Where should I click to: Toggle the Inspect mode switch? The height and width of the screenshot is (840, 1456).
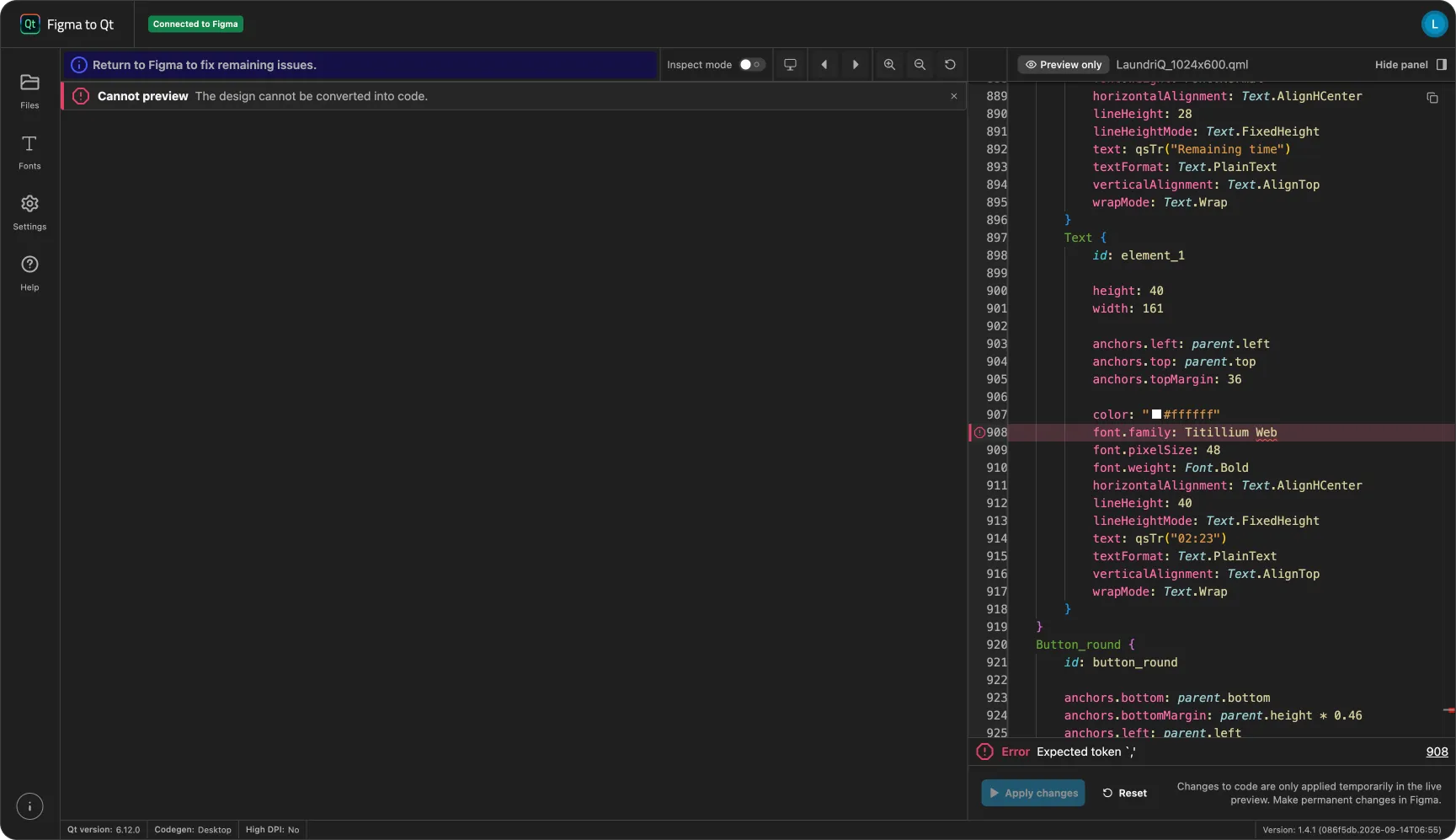coord(751,65)
